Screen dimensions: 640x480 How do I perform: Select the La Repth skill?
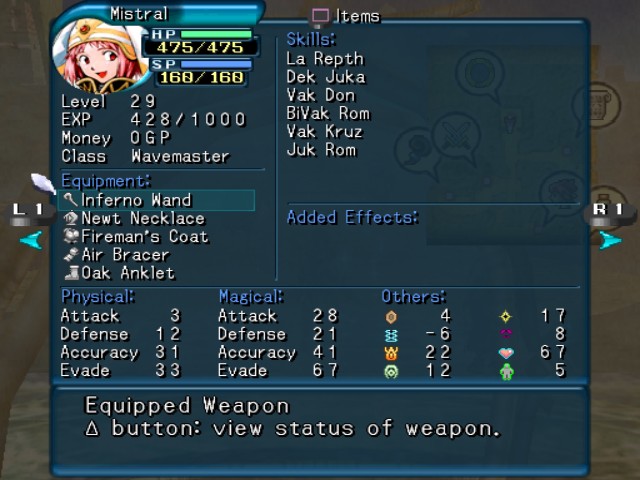pyautogui.click(x=325, y=59)
